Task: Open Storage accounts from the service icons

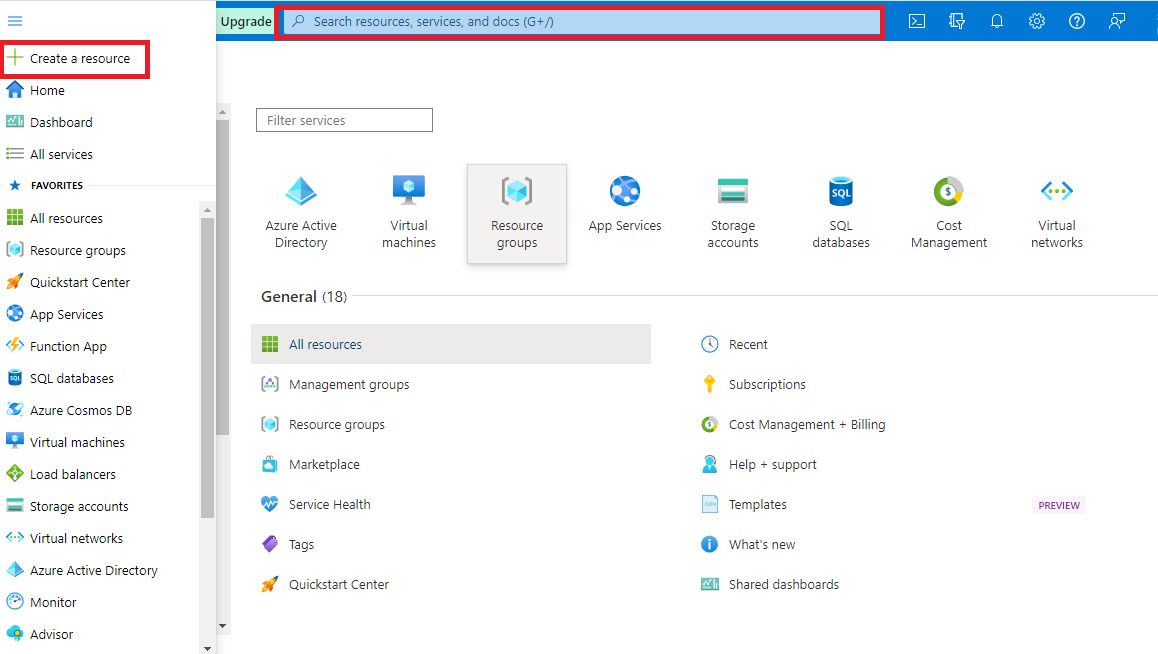Action: pyautogui.click(x=732, y=213)
